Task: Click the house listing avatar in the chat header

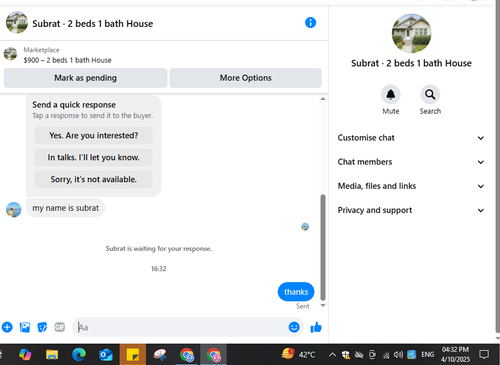Action: pyautogui.click(x=17, y=23)
